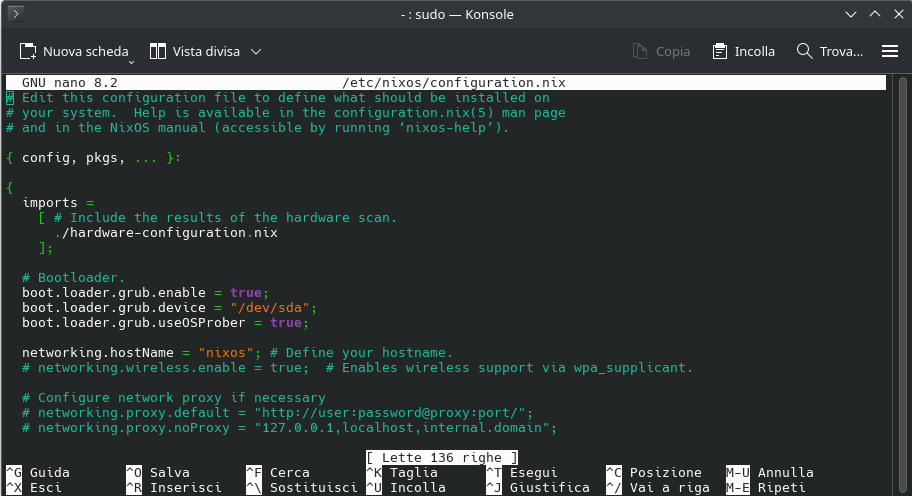Open the Nuova scheda dropdown arrow
The height and width of the screenshot is (496, 912).
tap(133, 53)
